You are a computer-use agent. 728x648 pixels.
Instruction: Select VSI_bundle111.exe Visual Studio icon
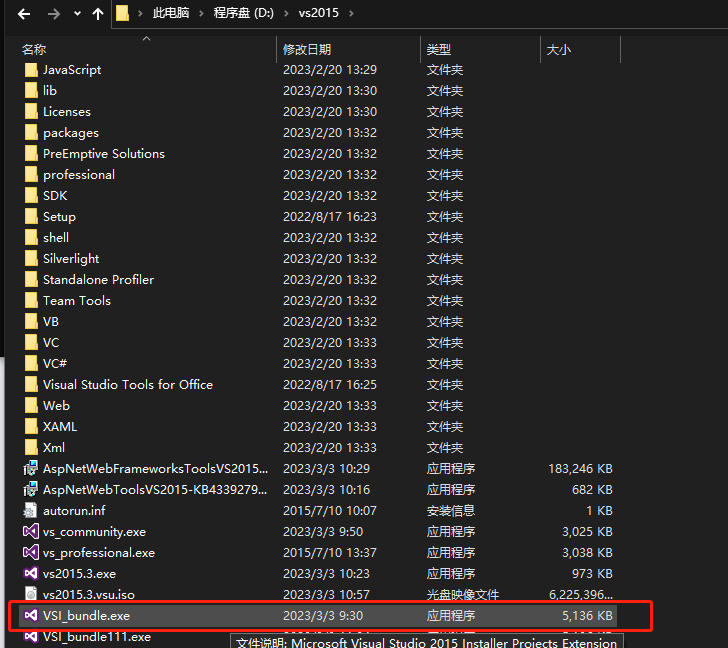point(31,636)
